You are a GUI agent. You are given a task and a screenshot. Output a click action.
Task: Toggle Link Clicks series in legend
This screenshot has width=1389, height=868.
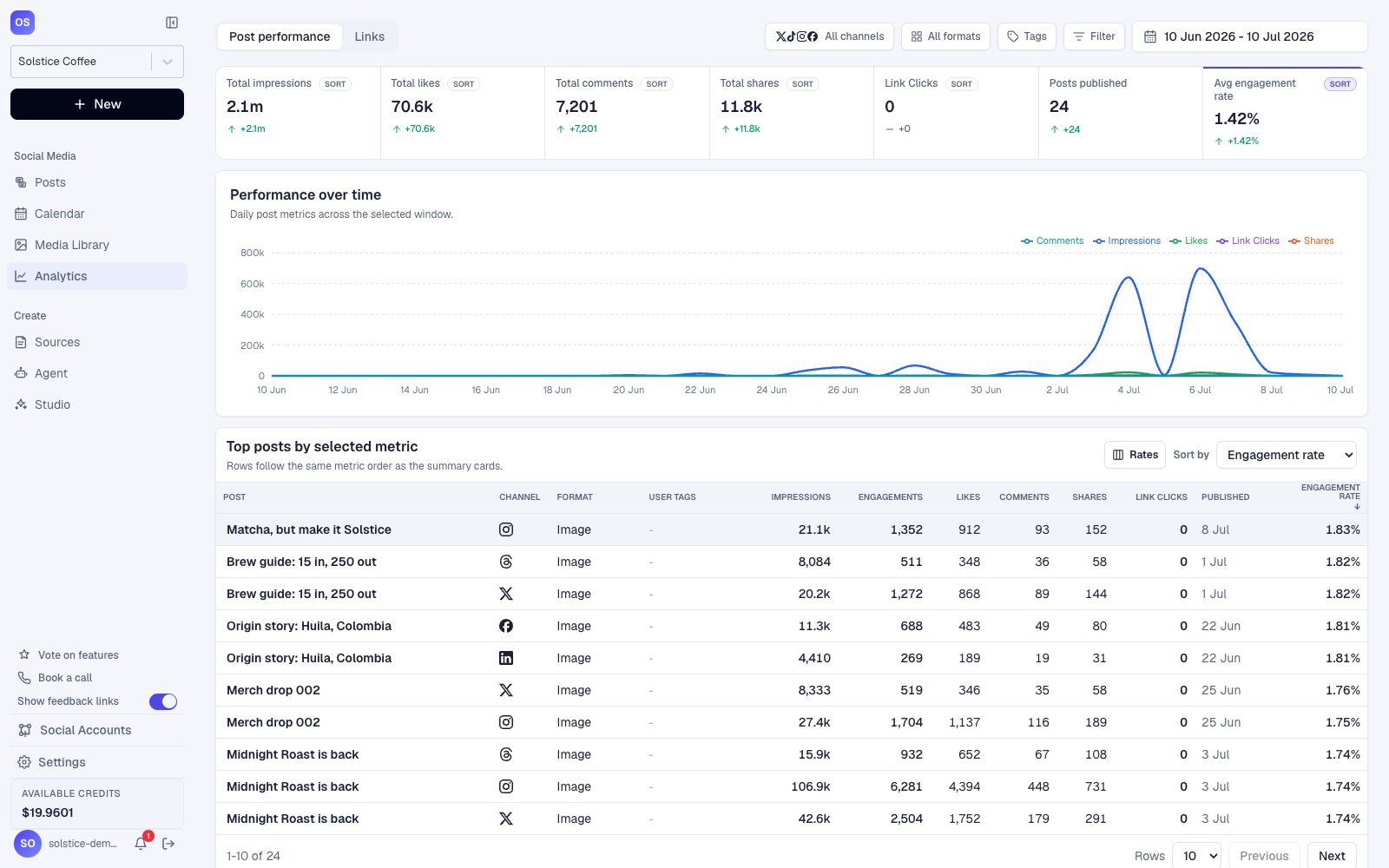[x=1247, y=241]
